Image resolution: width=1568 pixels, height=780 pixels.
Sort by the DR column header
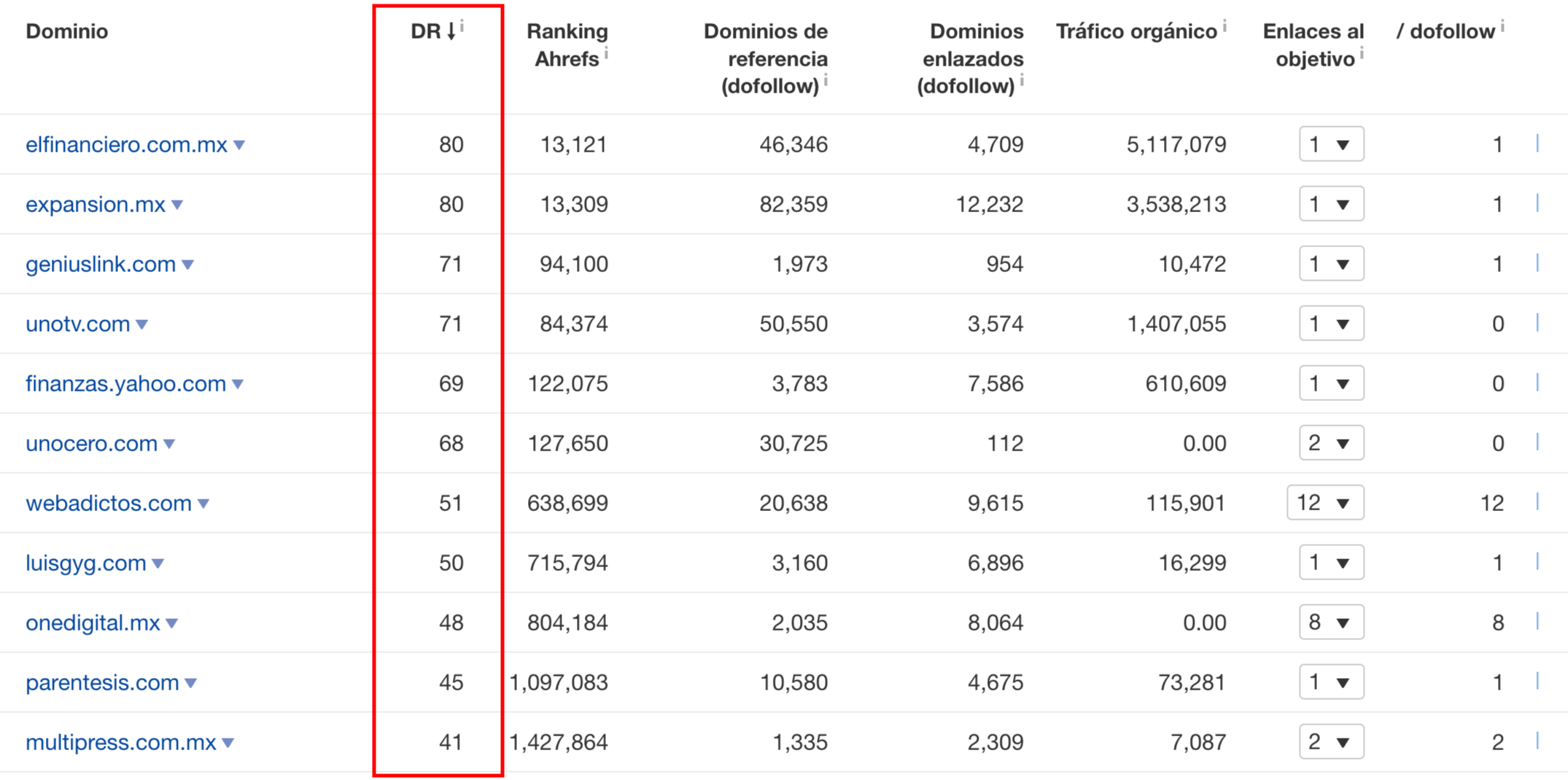(433, 31)
